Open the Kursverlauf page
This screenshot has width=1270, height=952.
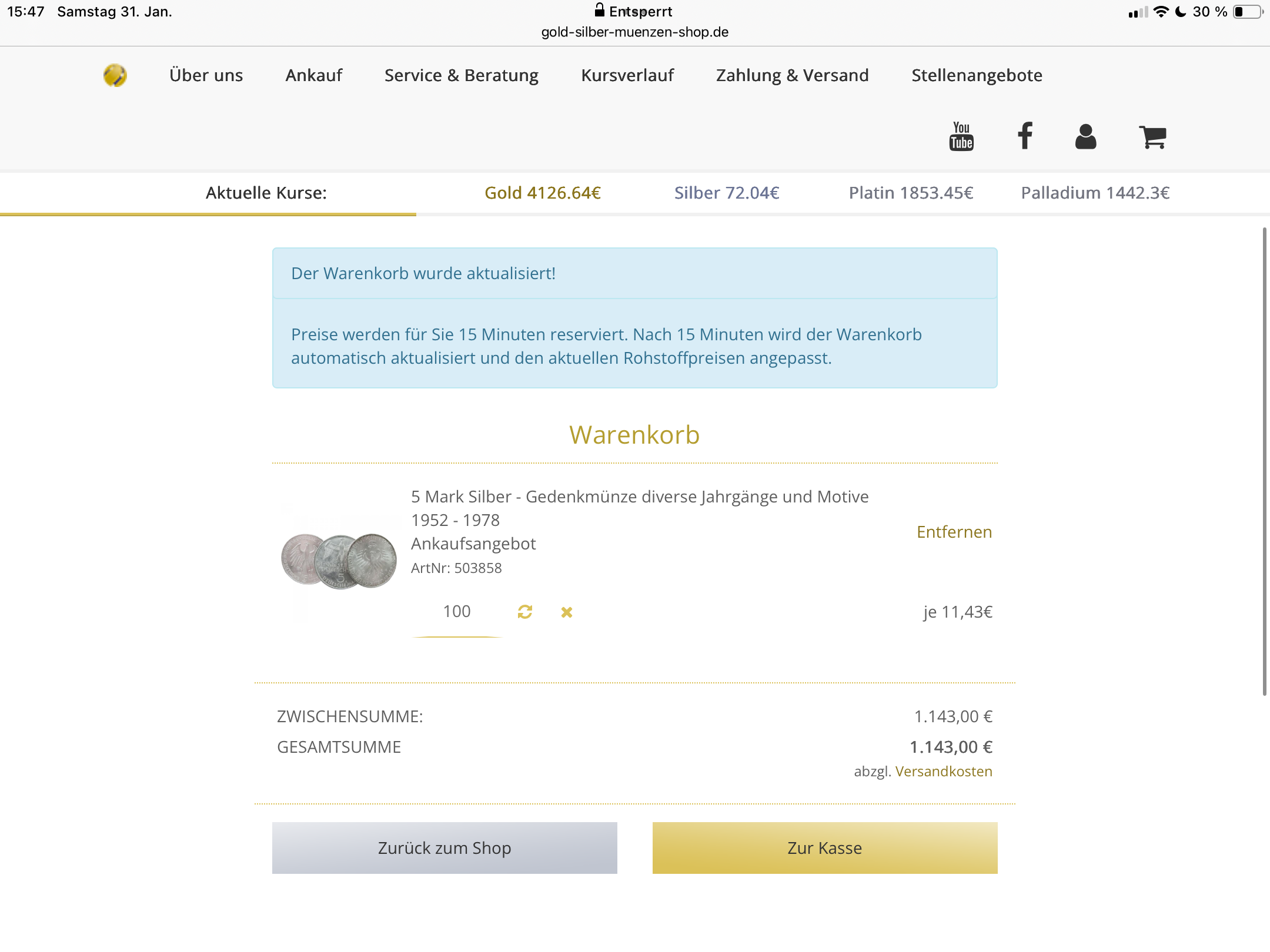(627, 75)
